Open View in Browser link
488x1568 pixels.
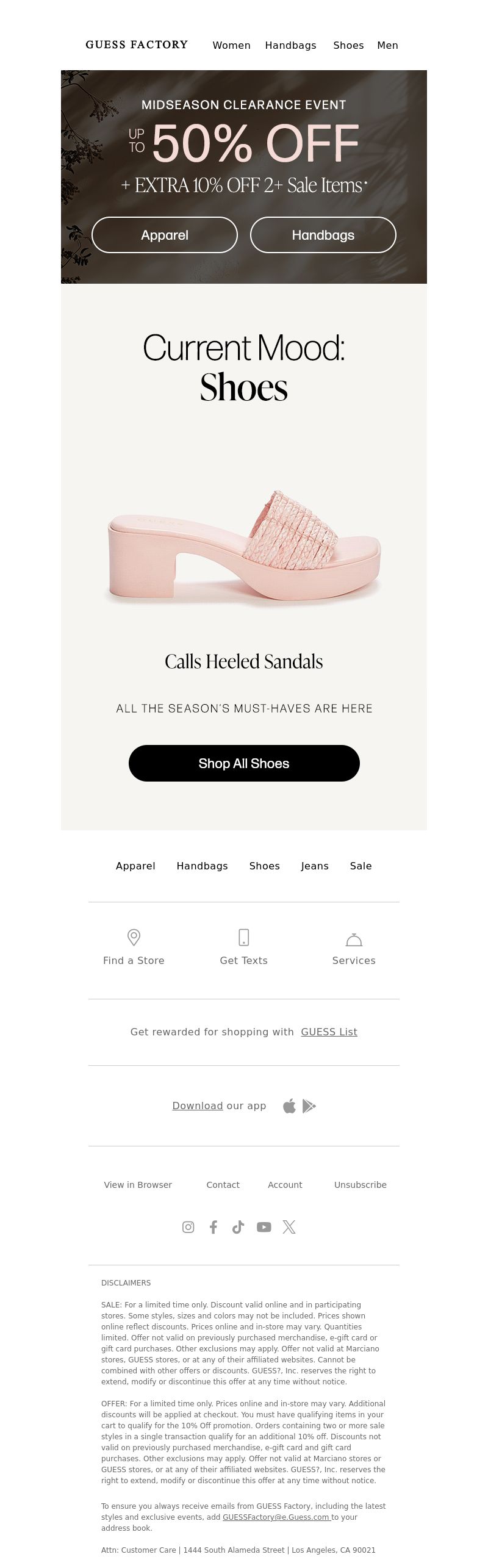tap(138, 1185)
